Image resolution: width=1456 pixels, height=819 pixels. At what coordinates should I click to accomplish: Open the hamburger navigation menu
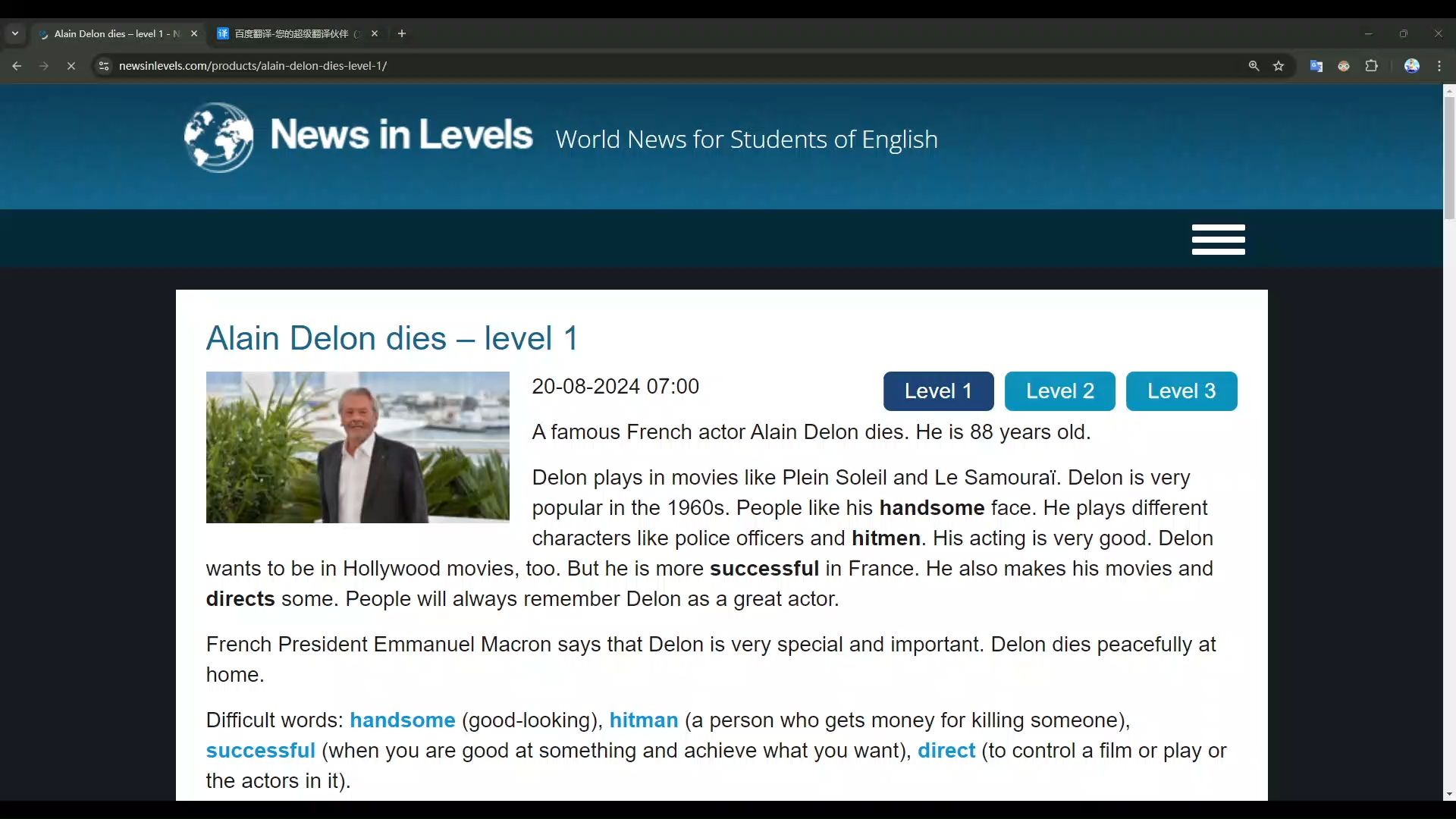point(1218,240)
